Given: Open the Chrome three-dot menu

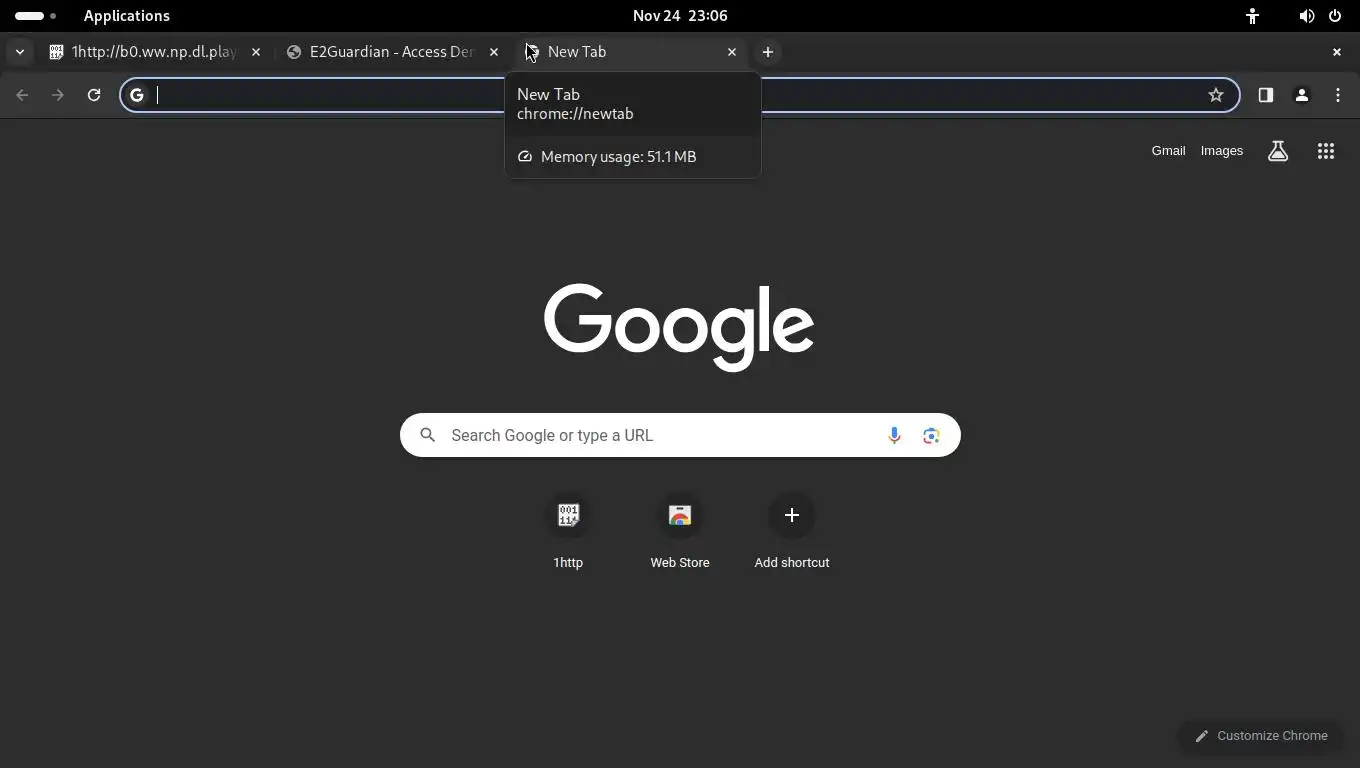Looking at the screenshot, I should point(1338,95).
